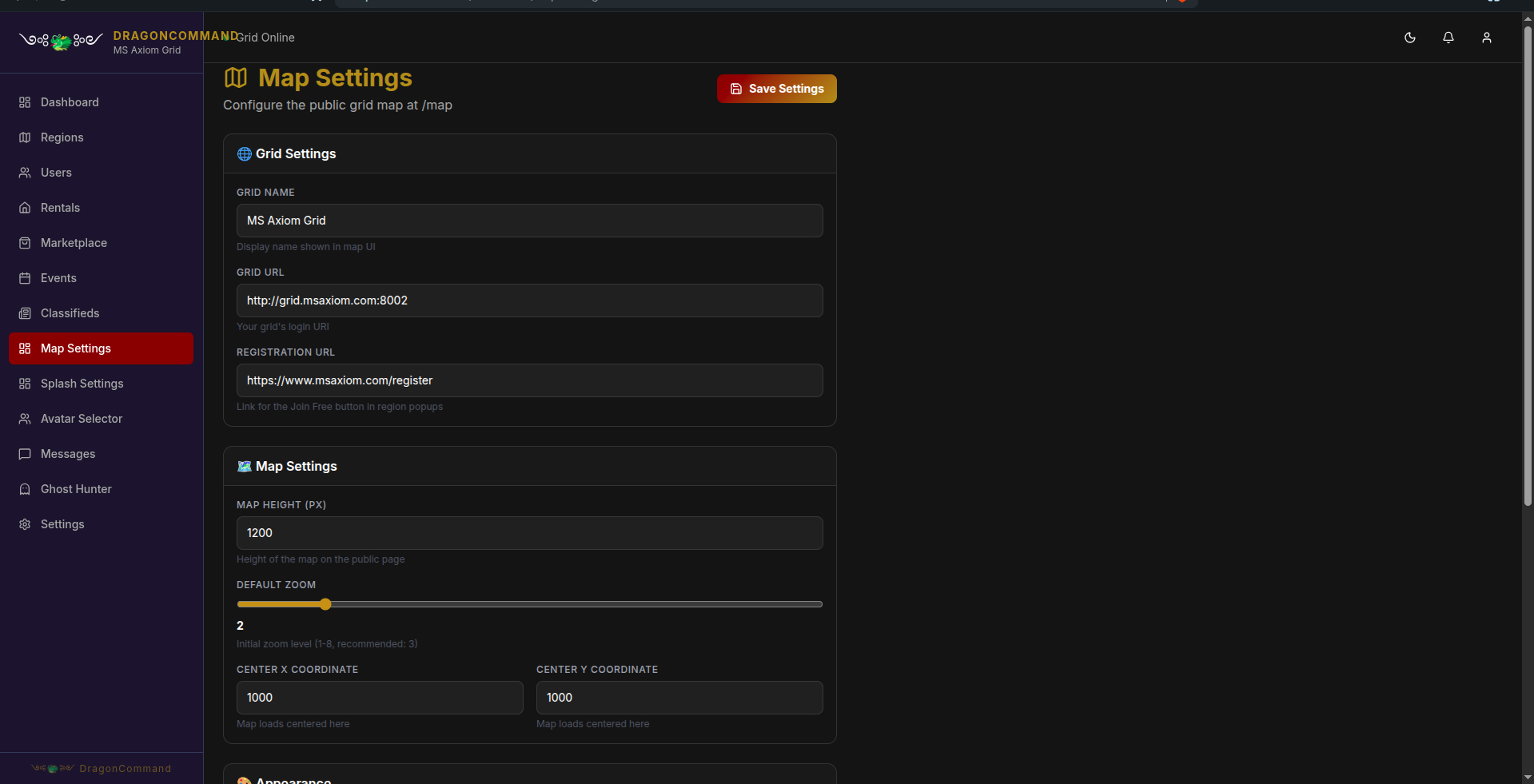The image size is (1534, 784).
Task: Click the Default Zoom slider track's far end
Action: 820,604
